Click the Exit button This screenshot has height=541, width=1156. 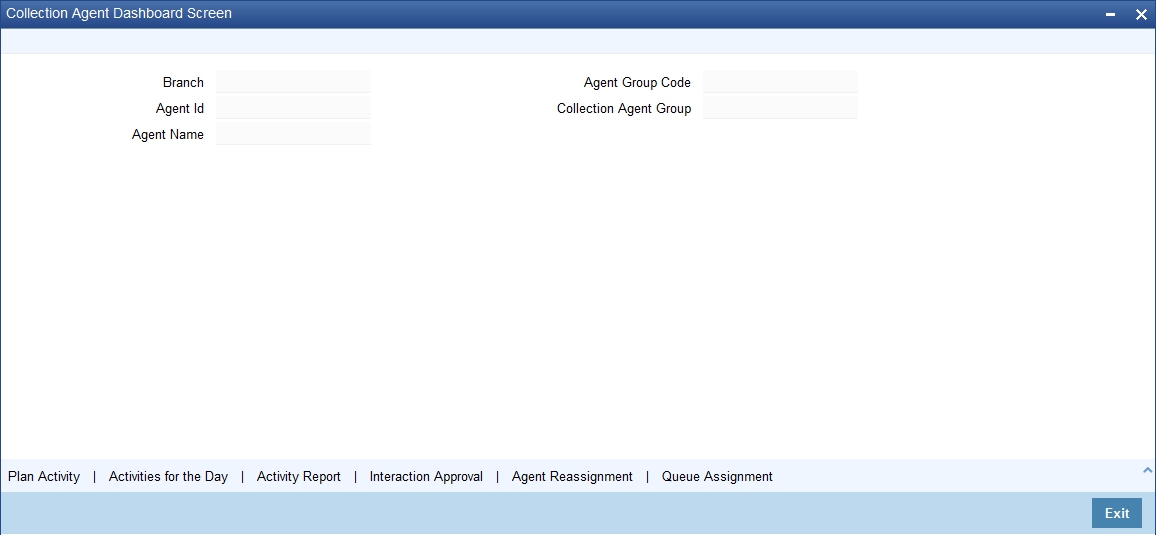pos(1117,513)
